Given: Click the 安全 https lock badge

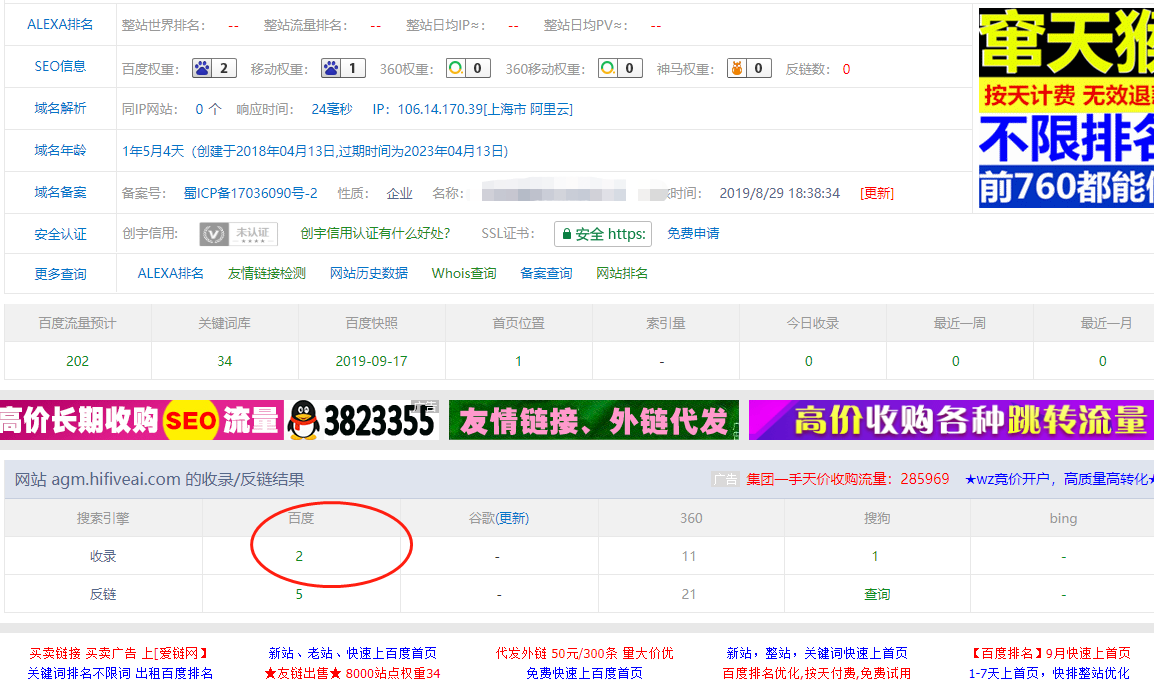Looking at the screenshot, I should [x=603, y=234].
